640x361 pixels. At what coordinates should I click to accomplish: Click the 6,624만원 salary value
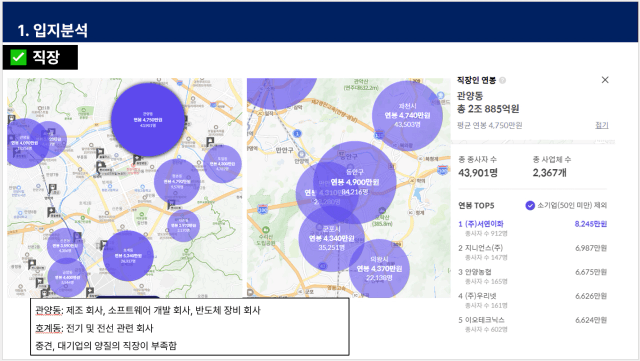click(591, 320)
